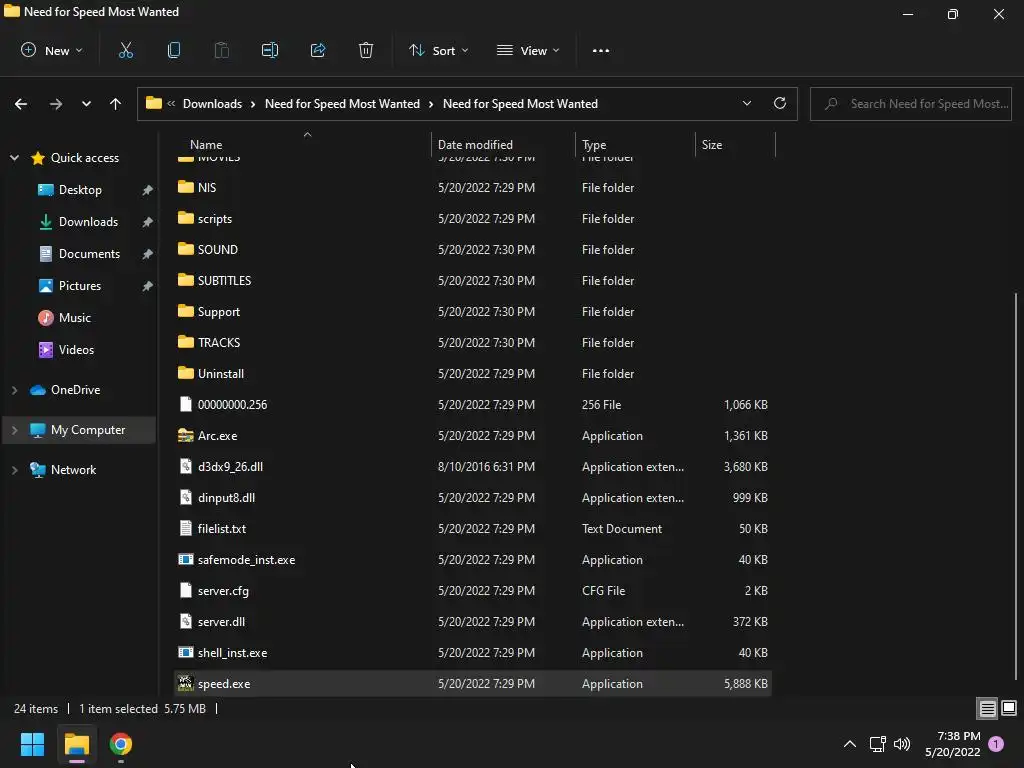Open the New dropdown menu

point(52,50)
